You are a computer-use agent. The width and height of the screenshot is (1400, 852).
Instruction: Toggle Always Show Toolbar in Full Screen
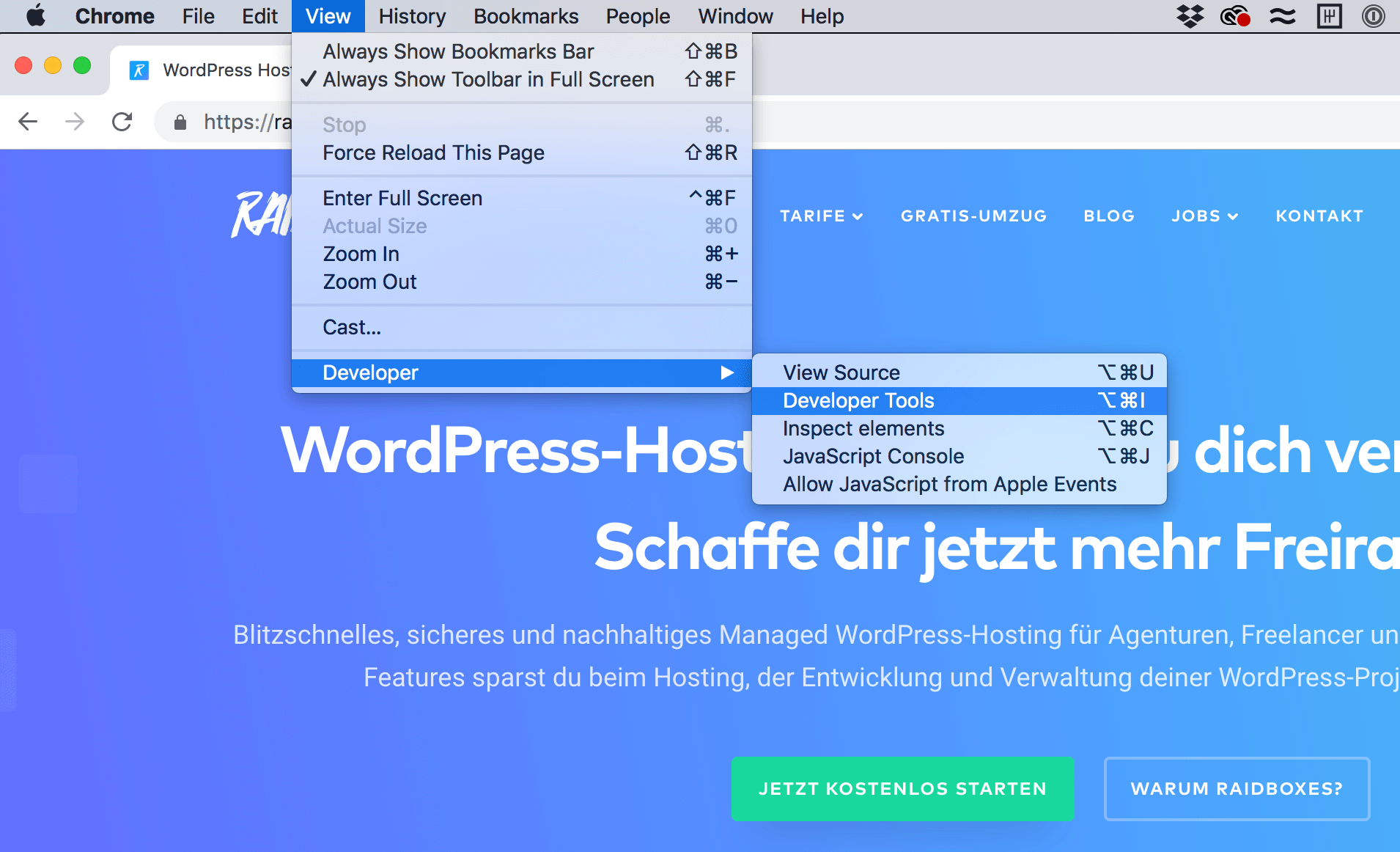488,79
